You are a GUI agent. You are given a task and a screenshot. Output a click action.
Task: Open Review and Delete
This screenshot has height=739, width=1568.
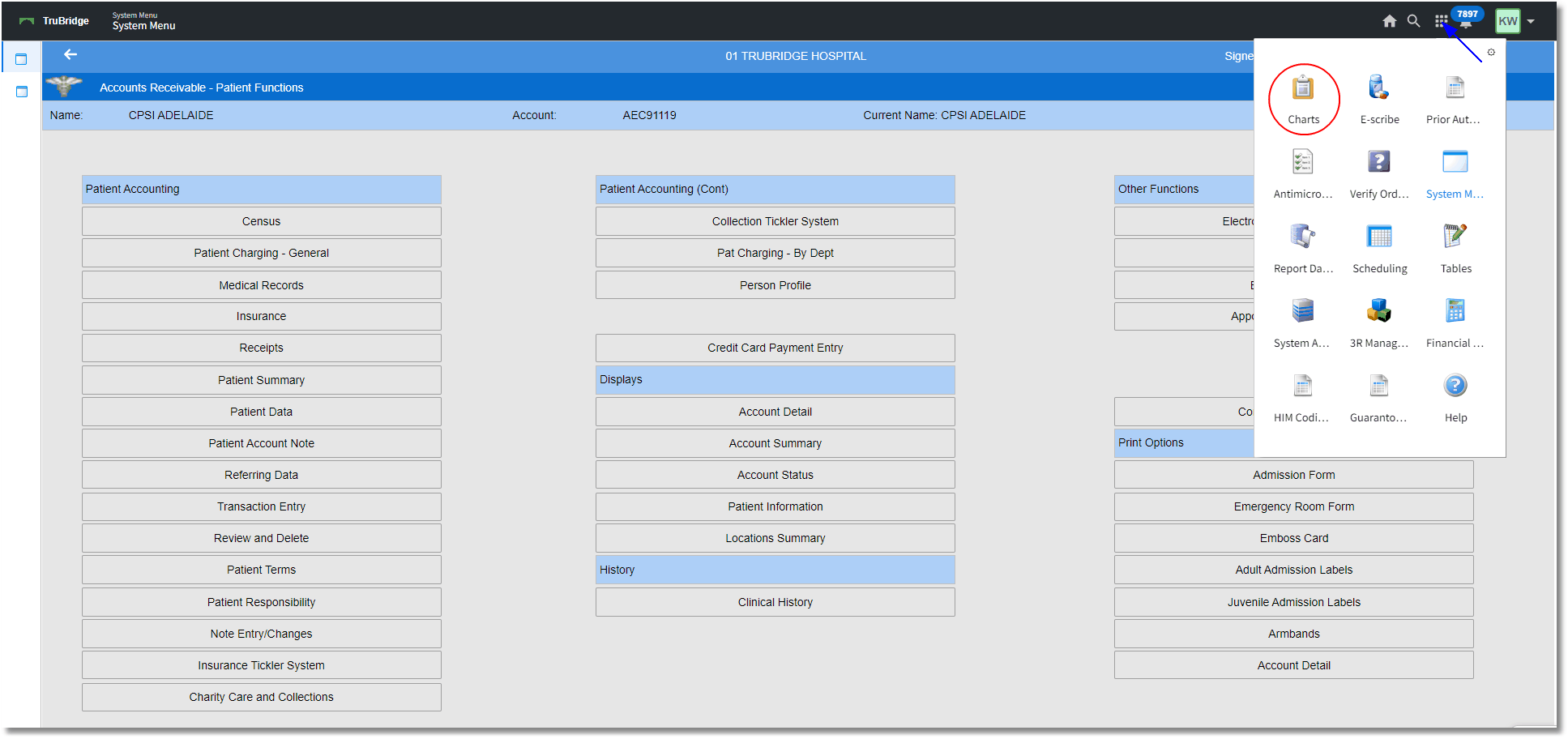(x=261, y=538)
